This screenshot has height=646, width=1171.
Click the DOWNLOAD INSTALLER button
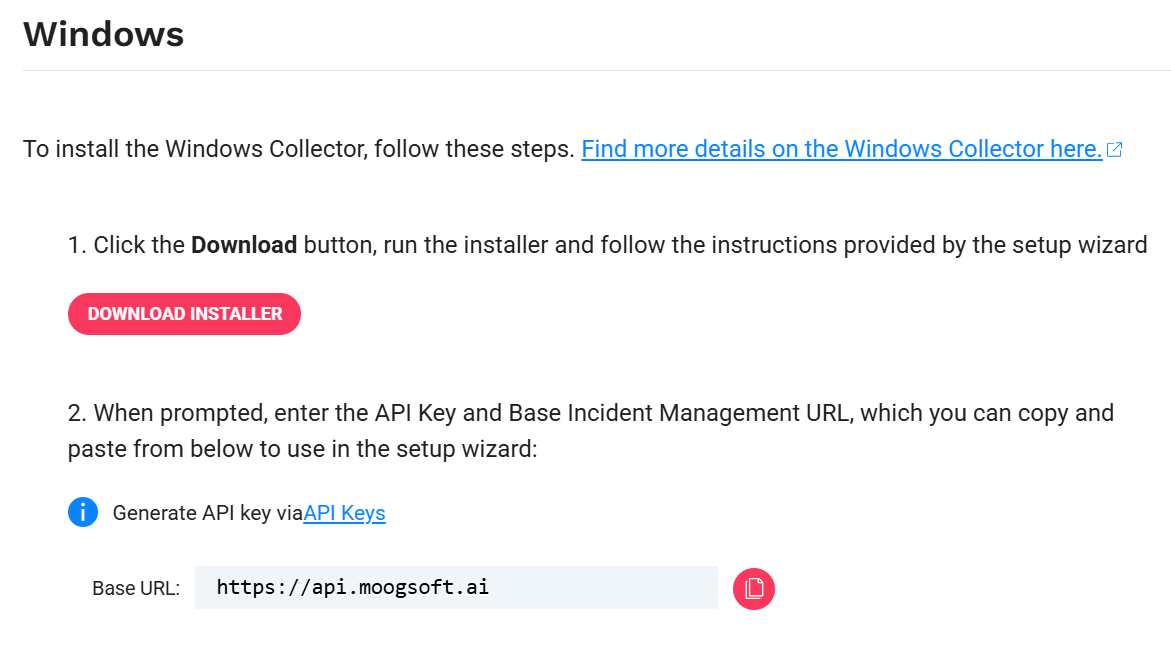[x=184, y=314]
